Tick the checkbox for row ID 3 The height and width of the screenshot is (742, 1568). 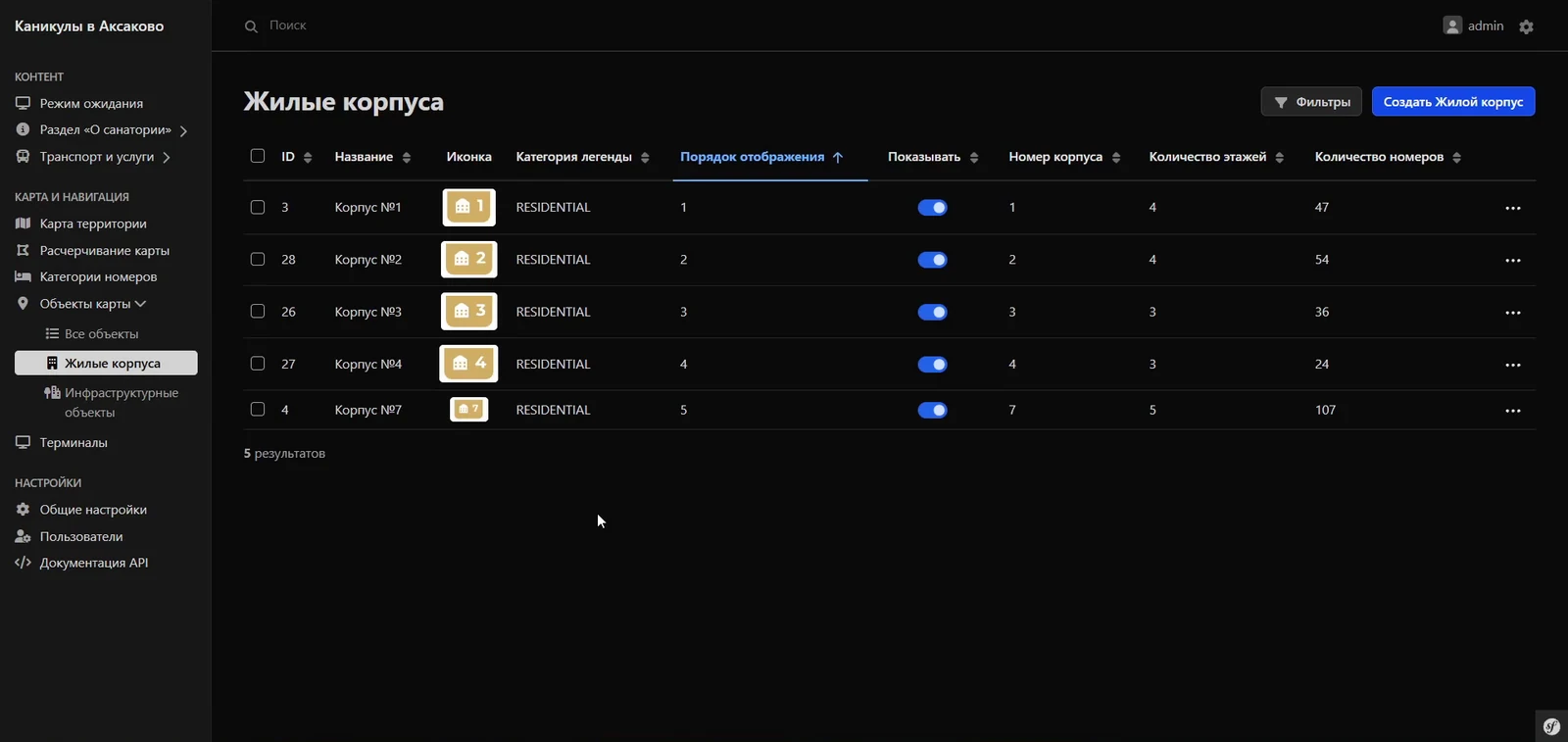258,207
